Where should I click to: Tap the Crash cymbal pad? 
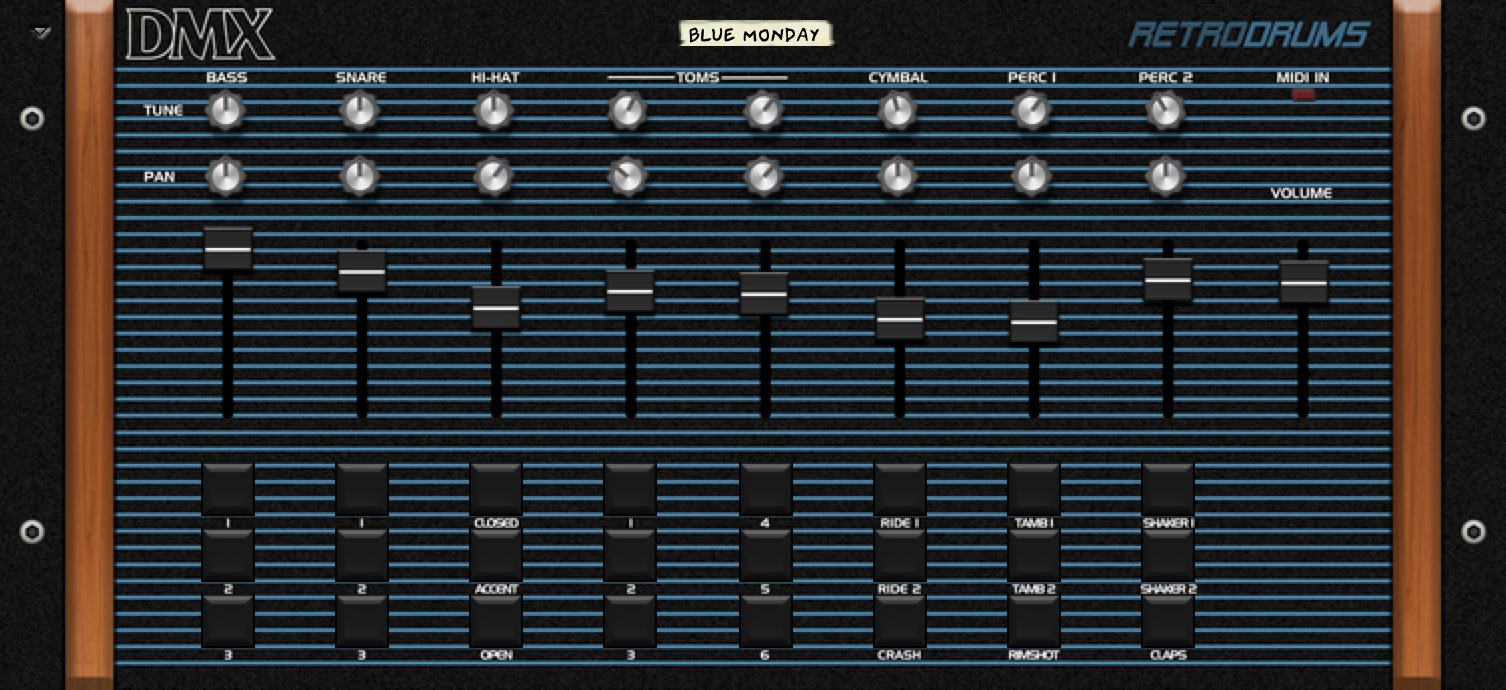click(x=899, y=621)
